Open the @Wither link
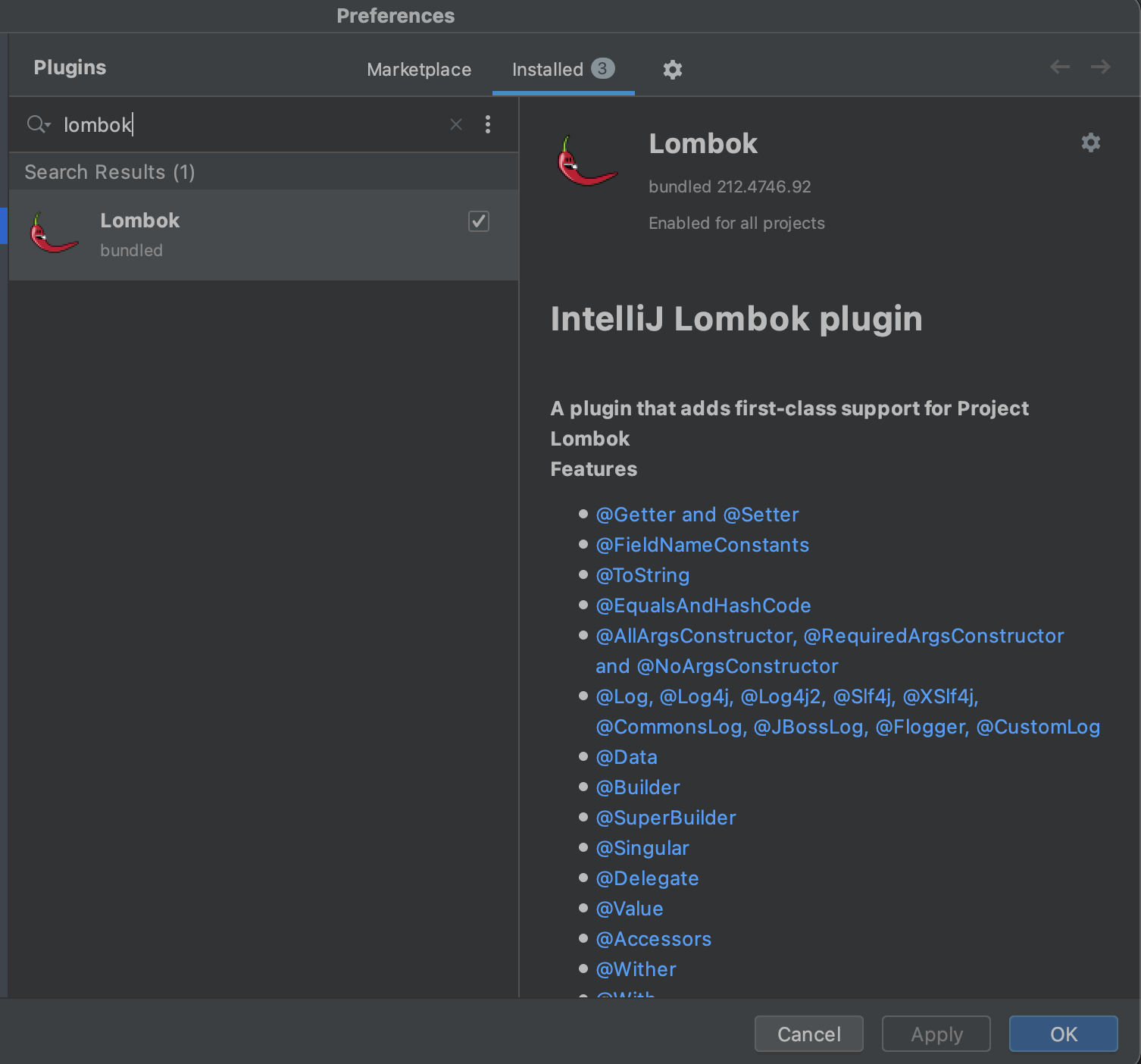This screenshot has width=1141, height=1064. click(636, 969)
